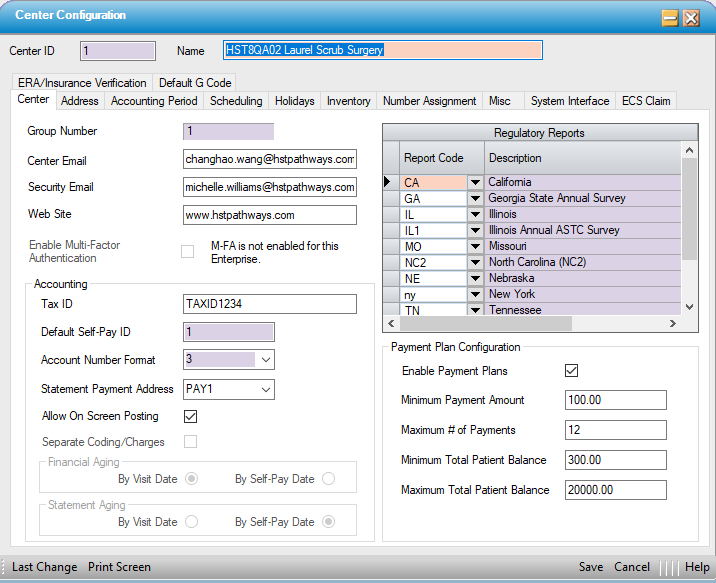
Task: Minimize the Center Configuration window
Action: pos(670,17)
